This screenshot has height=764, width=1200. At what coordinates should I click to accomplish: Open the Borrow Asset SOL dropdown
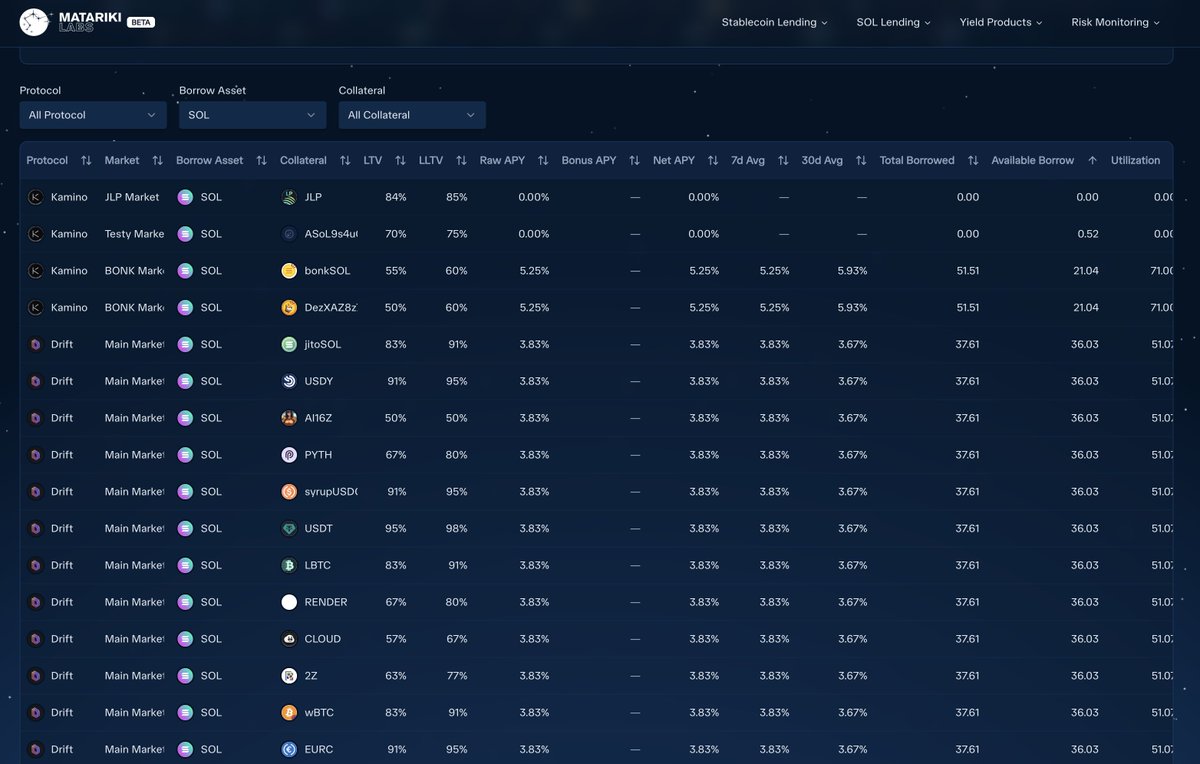(x=252, y=115)
